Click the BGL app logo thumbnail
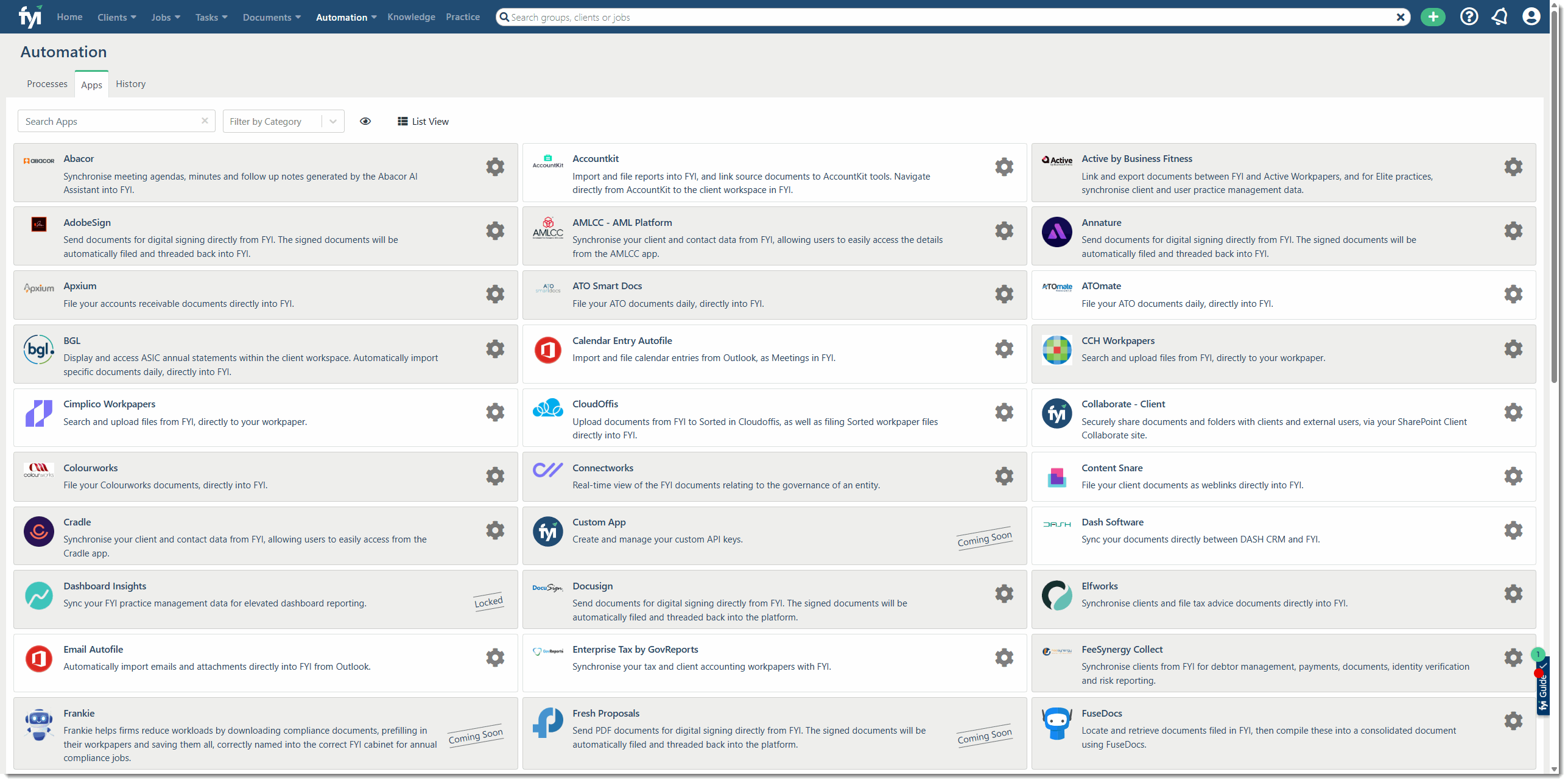 click(39, 349)
